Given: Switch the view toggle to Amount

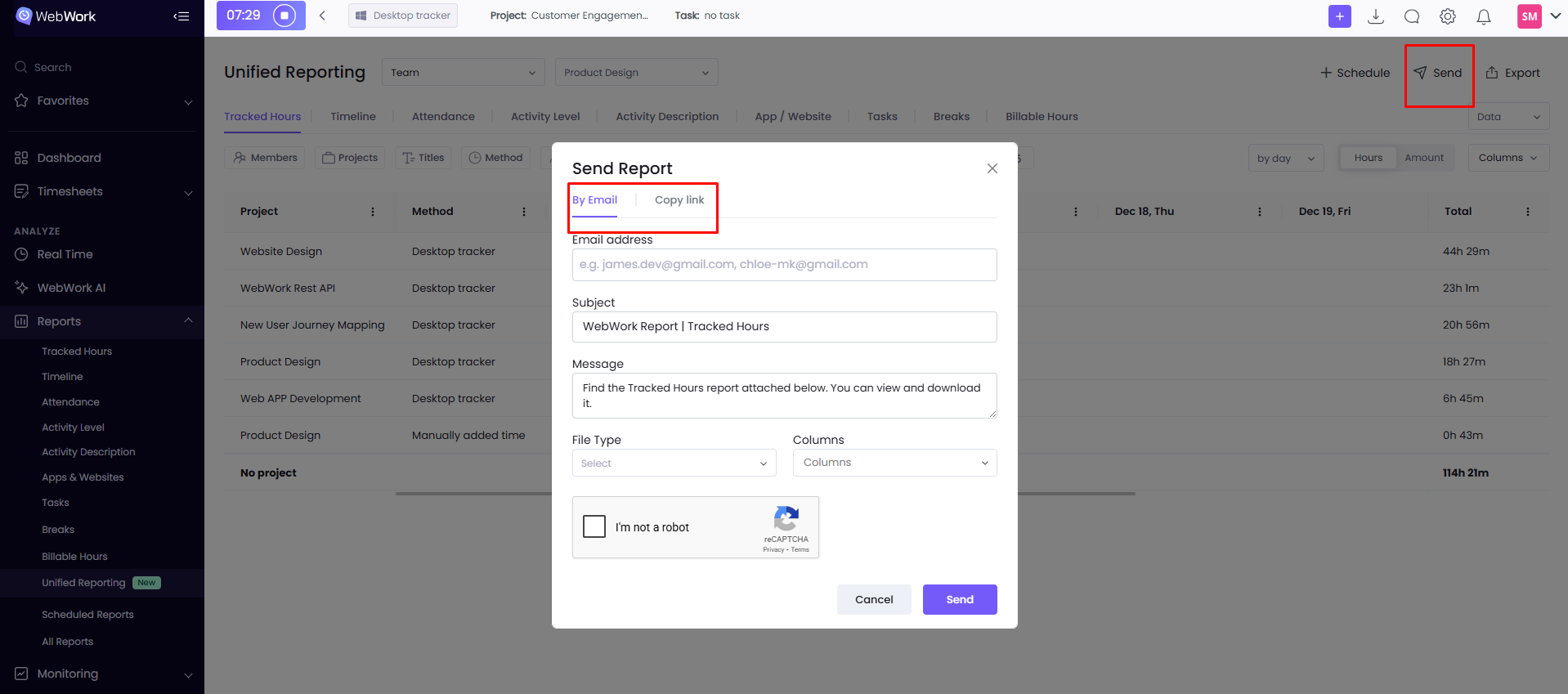Looking at the screenshot, I should coord(1424,158).
